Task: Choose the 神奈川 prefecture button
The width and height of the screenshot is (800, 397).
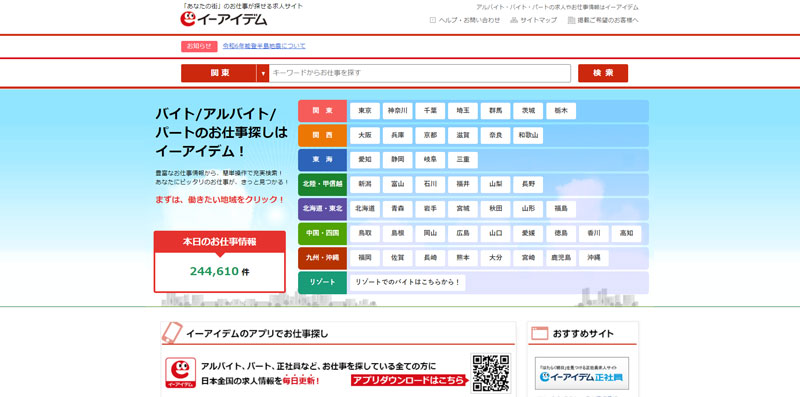Action: [397, 111]
